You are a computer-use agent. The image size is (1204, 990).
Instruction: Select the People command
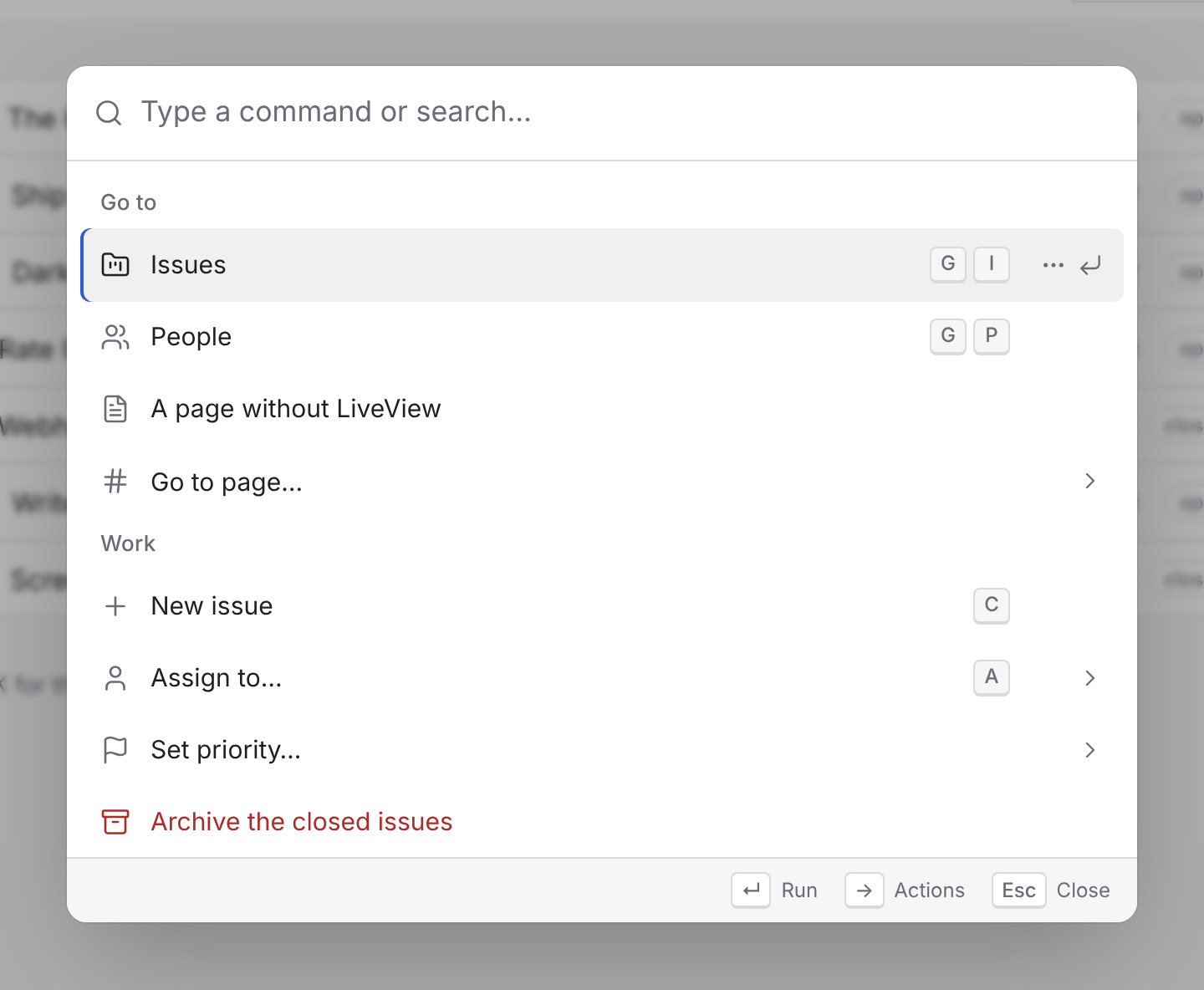click(602, 337)
